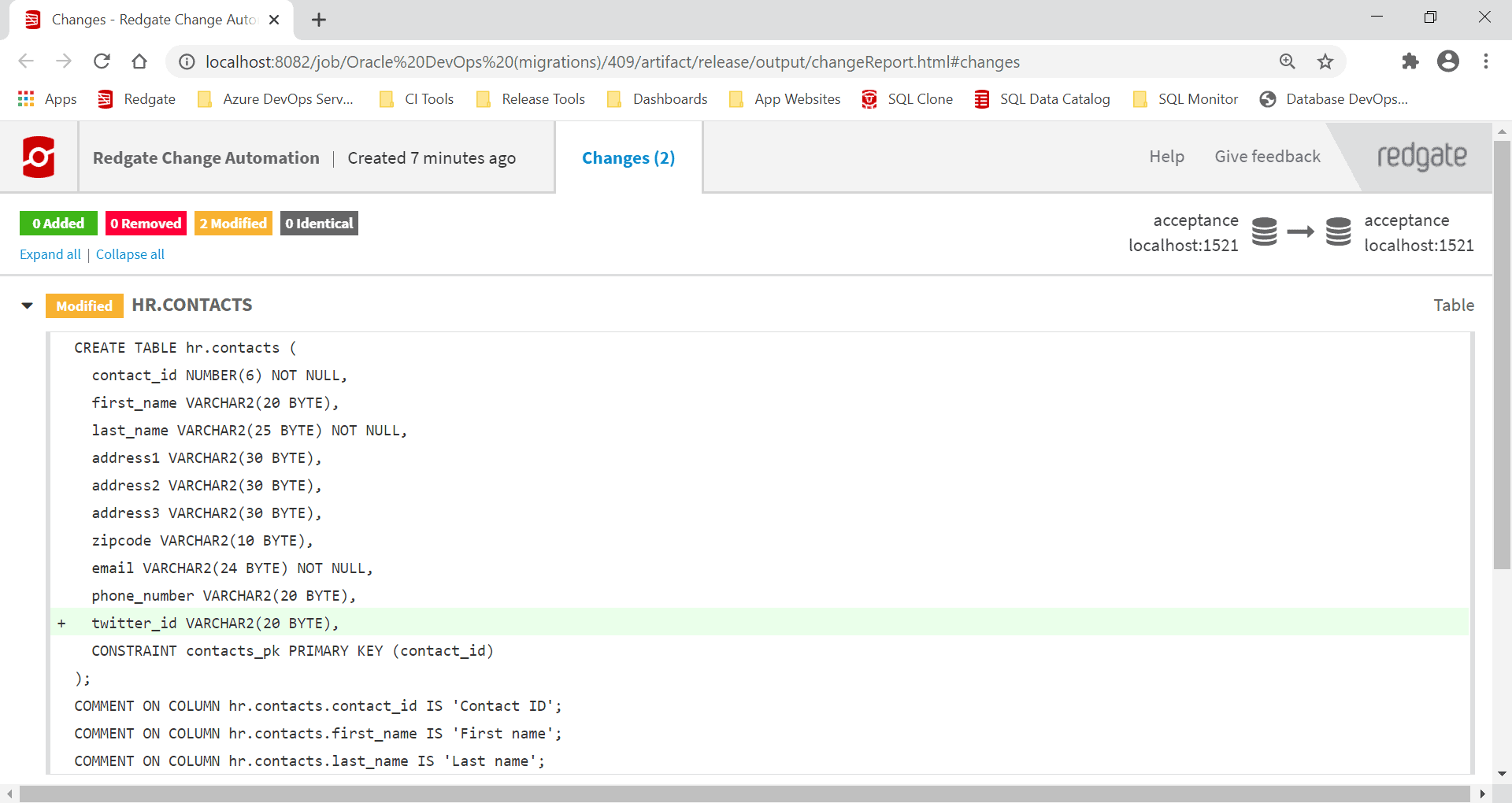The height and width of the screenshot is (803, 1512).
Task: Click Collapse all
Action: coord(130,254)
